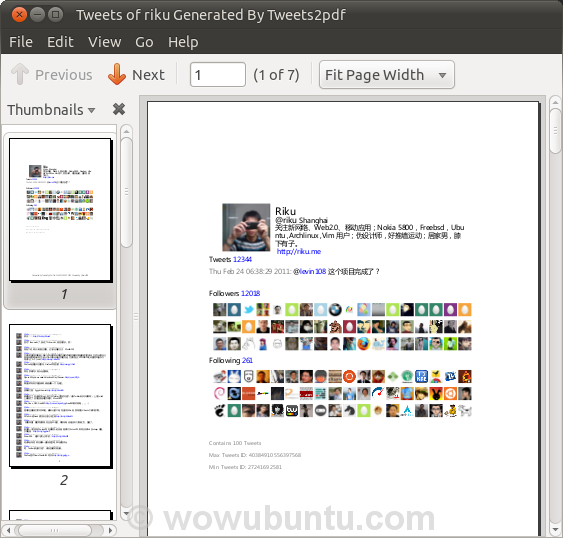The width and height of the screenshot is (563, 538).
Task: Click the Following count 261 link
Action: (247, 360)
